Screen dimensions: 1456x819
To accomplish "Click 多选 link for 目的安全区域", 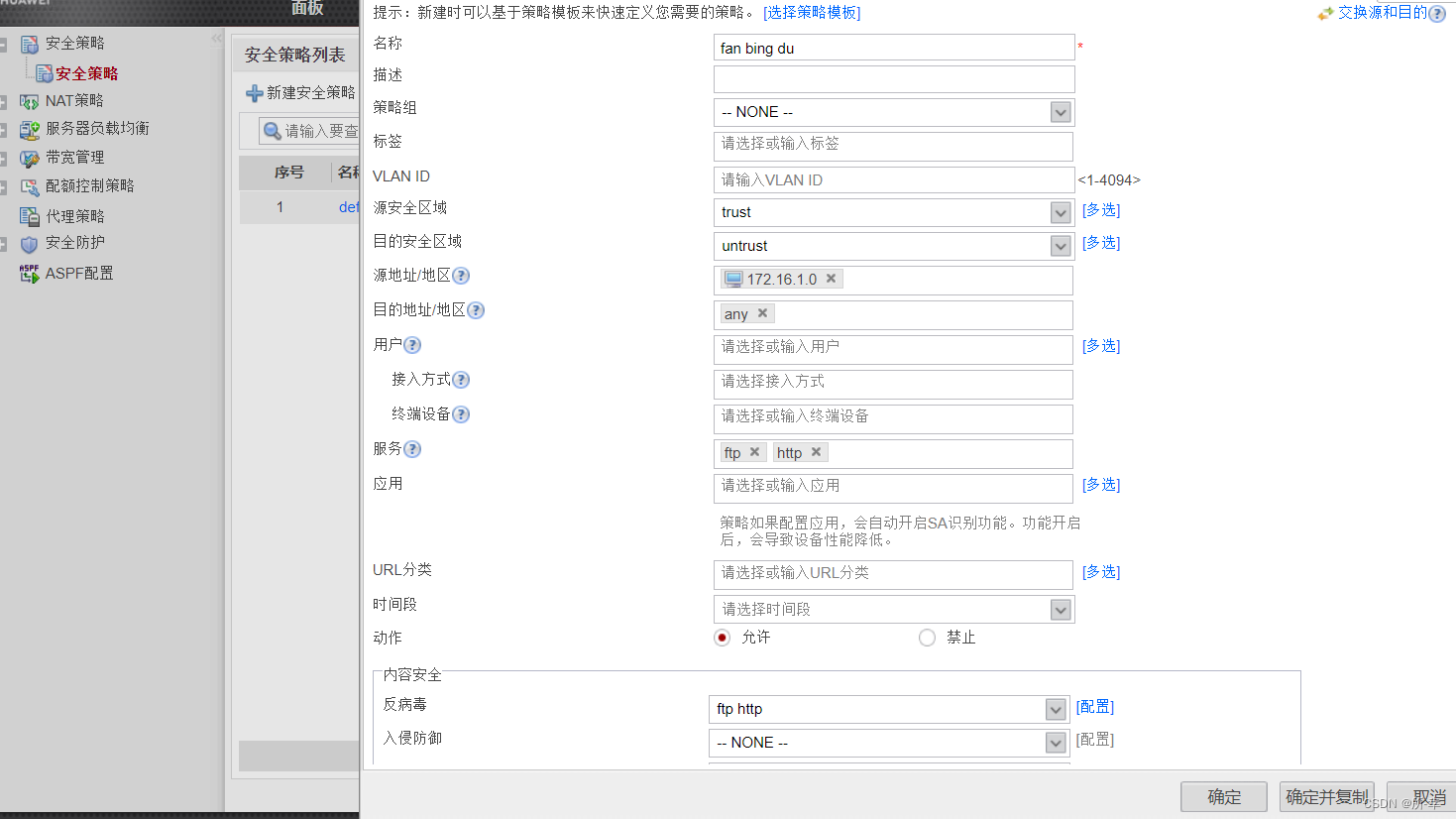I will click(1101, 243).
